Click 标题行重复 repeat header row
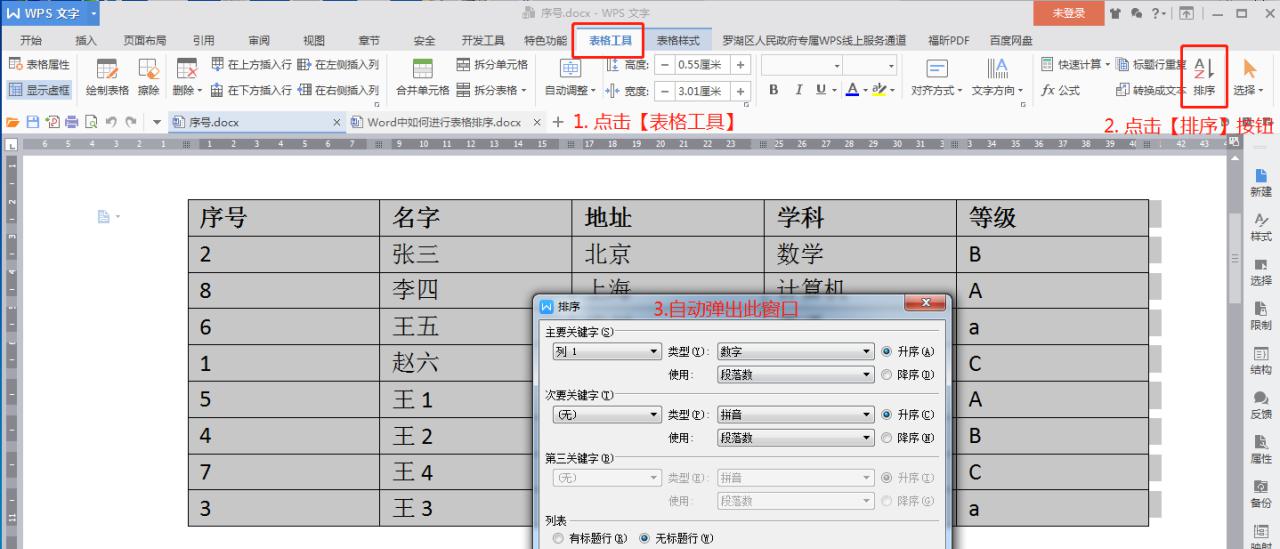 point(1151,65)
